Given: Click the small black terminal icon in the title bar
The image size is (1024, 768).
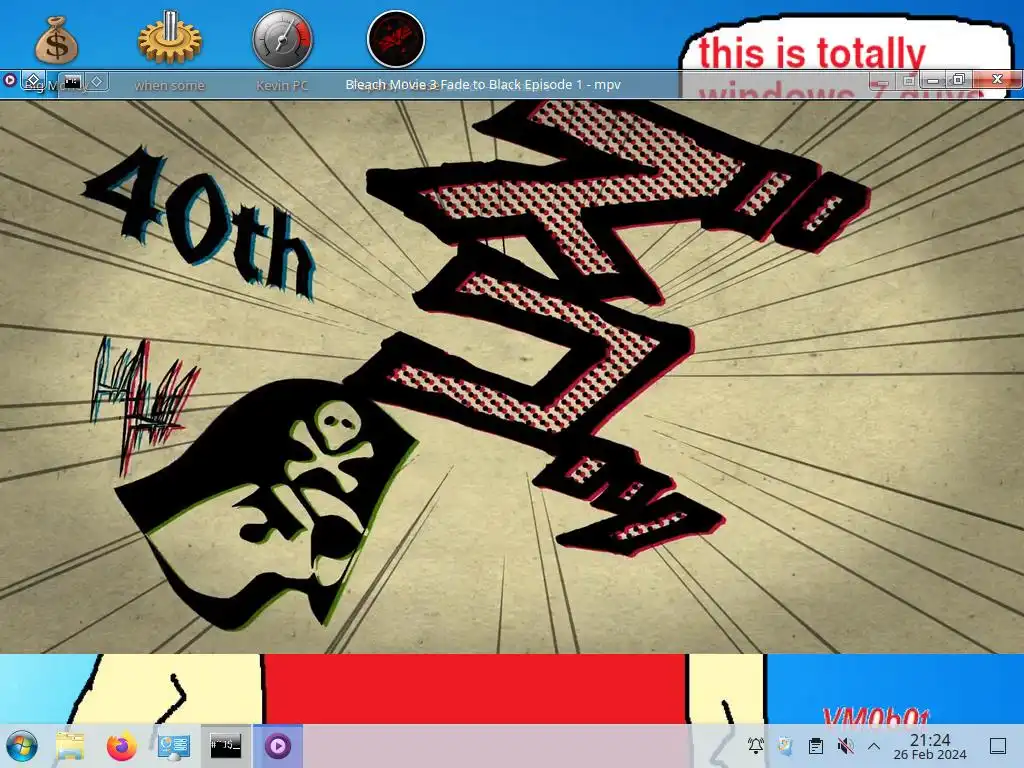Looking at the screenshot, I should click(x=72, y=82).
